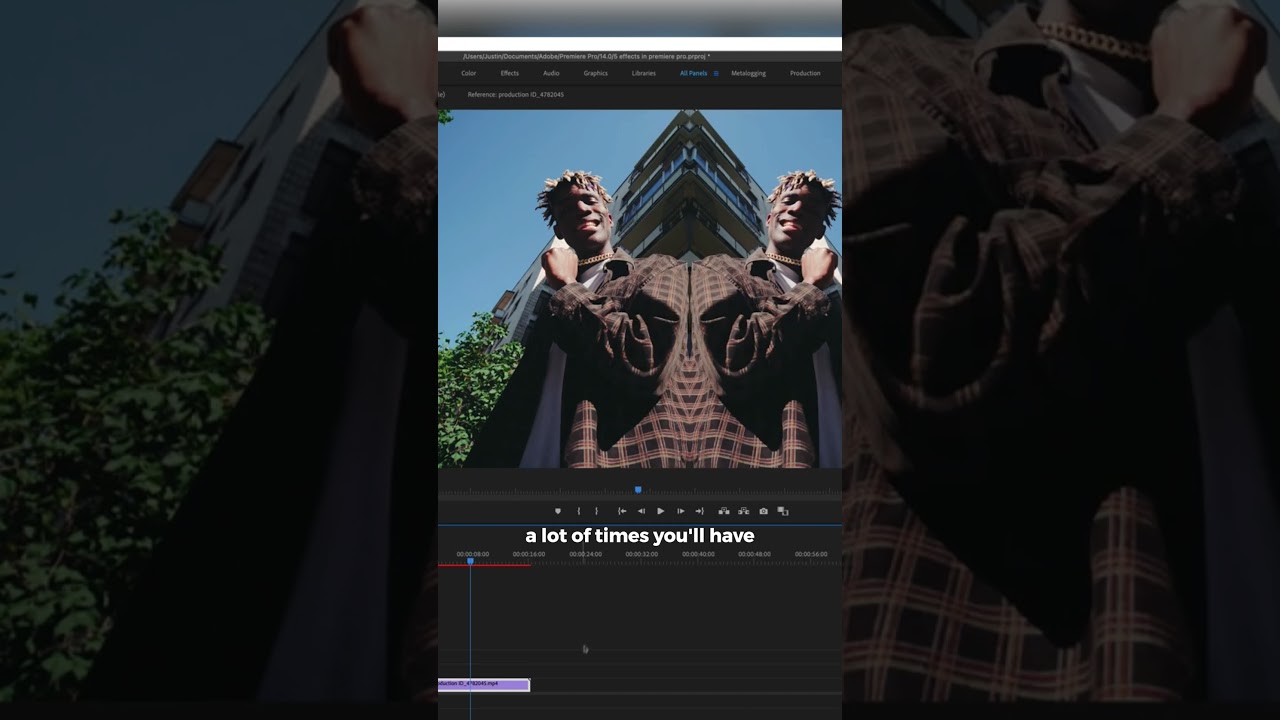Select the Reference: production ID_4782045 panel tab

[x=516, y=94]
